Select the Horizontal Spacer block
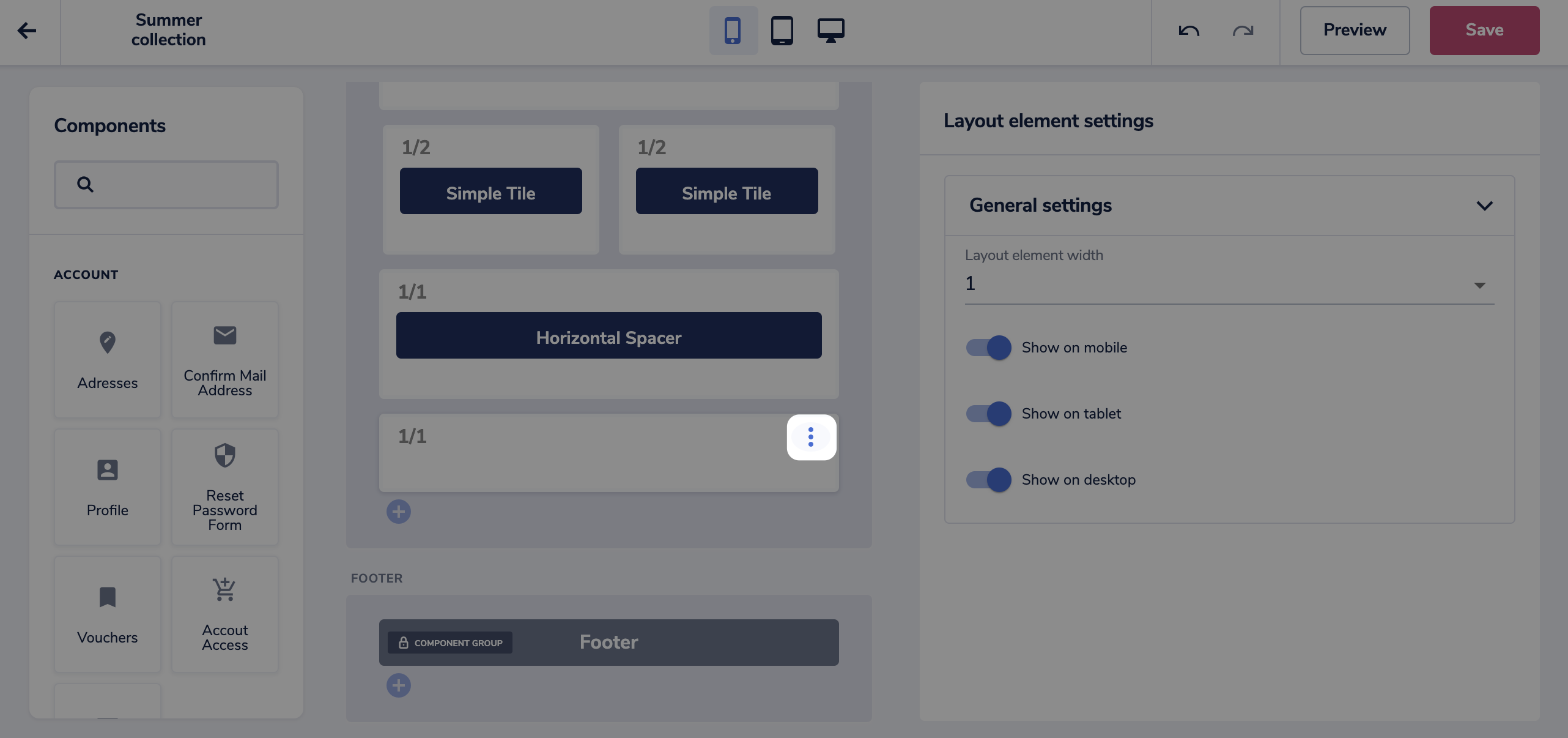The image size is (1568, 738). tap(609, 335)
